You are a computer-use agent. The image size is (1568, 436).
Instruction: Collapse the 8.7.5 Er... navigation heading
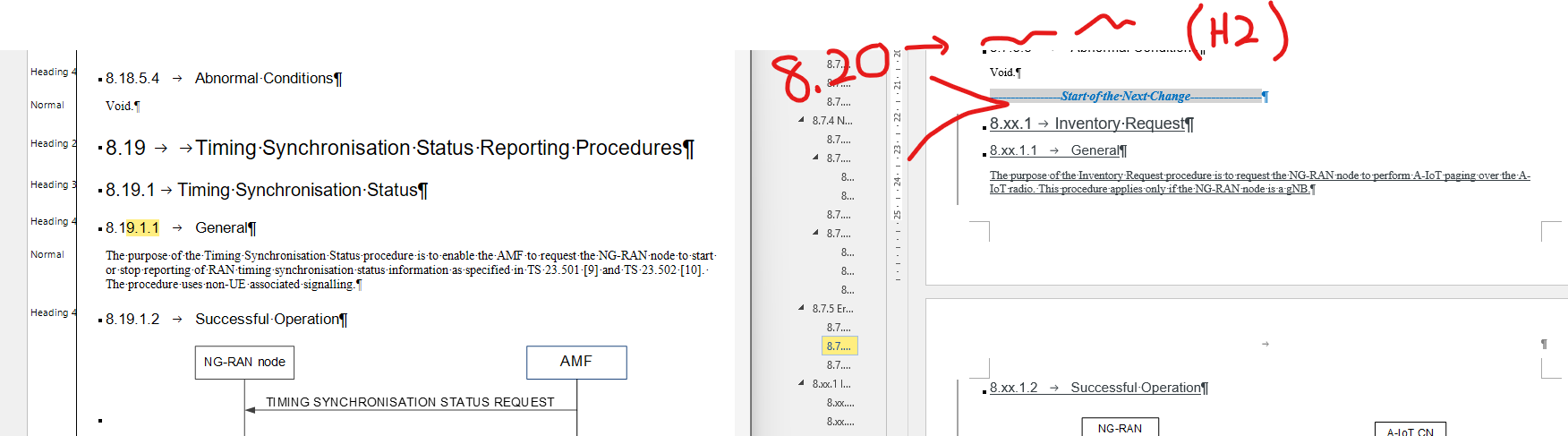coord(802,308)
